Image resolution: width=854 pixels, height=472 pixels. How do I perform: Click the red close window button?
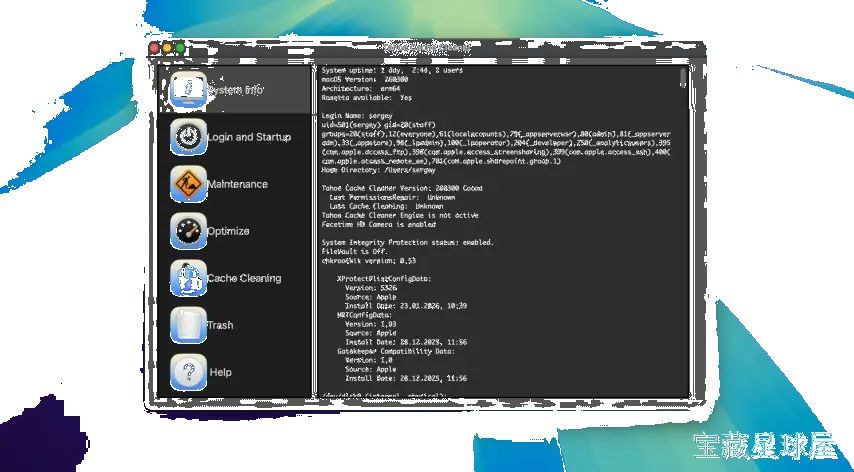[154, 48]
